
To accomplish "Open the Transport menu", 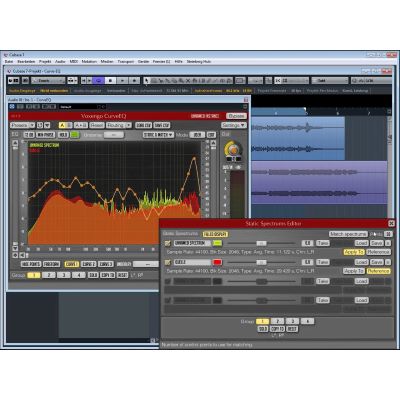I will click(x=126, y=62).
